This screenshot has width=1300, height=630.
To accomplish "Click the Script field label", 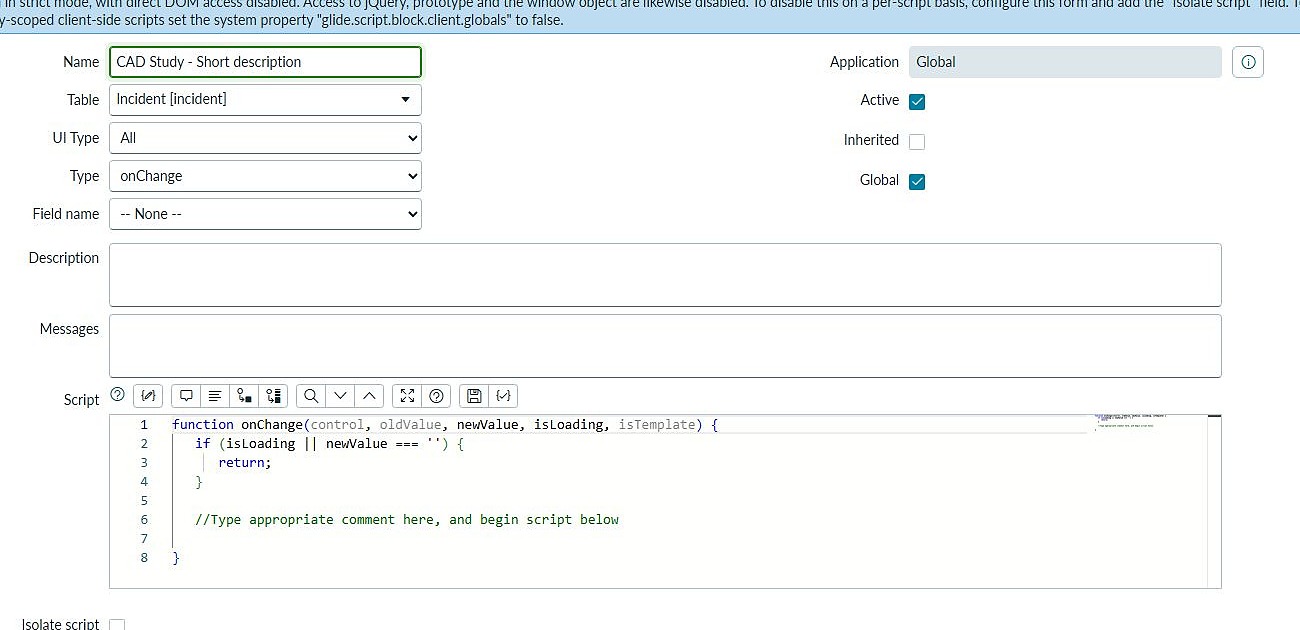I will 81,400.
